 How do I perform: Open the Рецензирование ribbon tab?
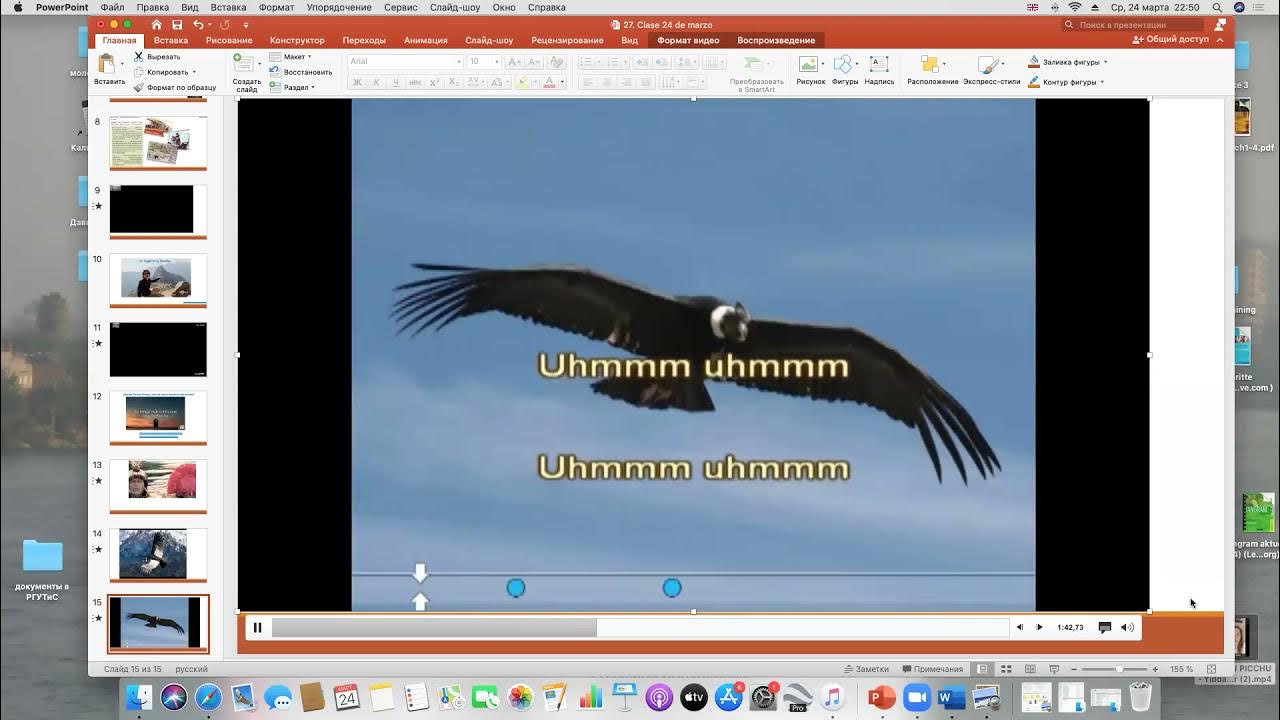click(567, 40)
